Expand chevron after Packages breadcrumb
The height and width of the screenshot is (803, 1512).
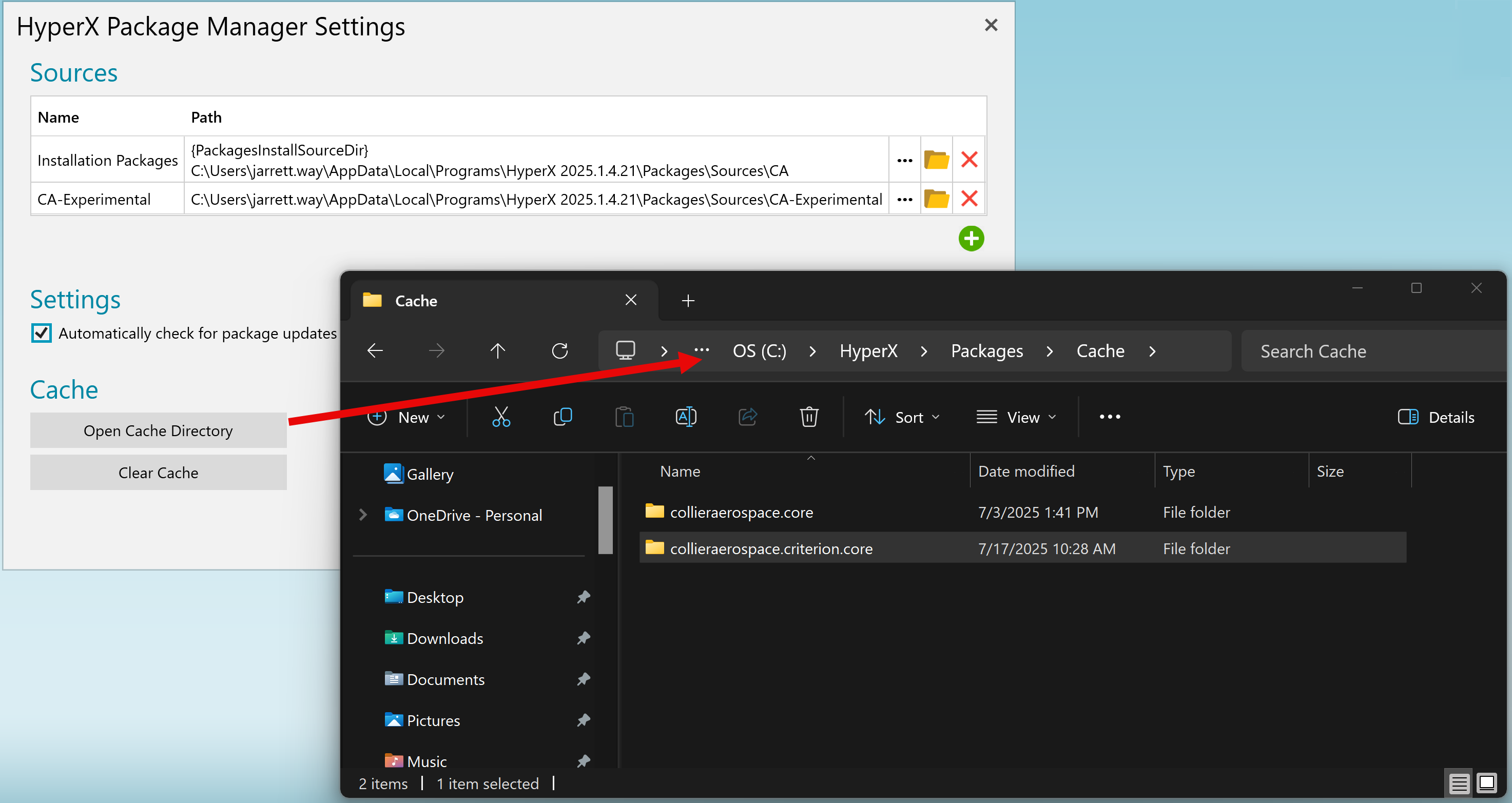pyautogui.click(x=1050, y=351)
